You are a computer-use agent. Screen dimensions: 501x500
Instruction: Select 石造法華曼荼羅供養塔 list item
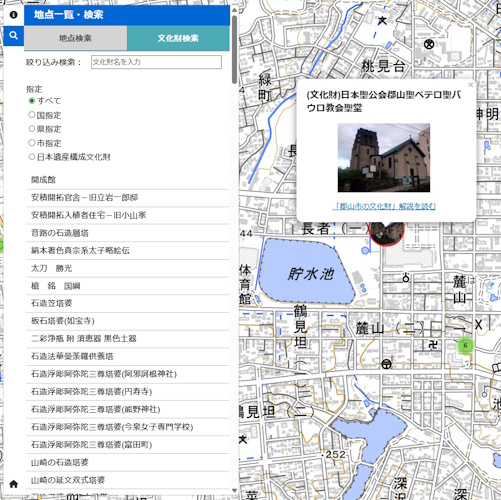point(128,356)
